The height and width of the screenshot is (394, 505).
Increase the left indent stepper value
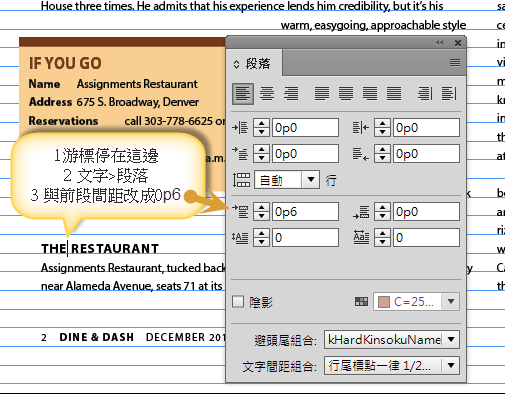pos(261,123)
